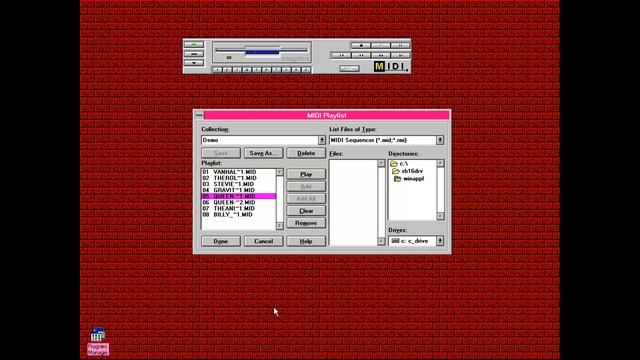Select 01 VANHAL~1.MID in the playlist
Viewport: 640px width, 360px height.
239,172
